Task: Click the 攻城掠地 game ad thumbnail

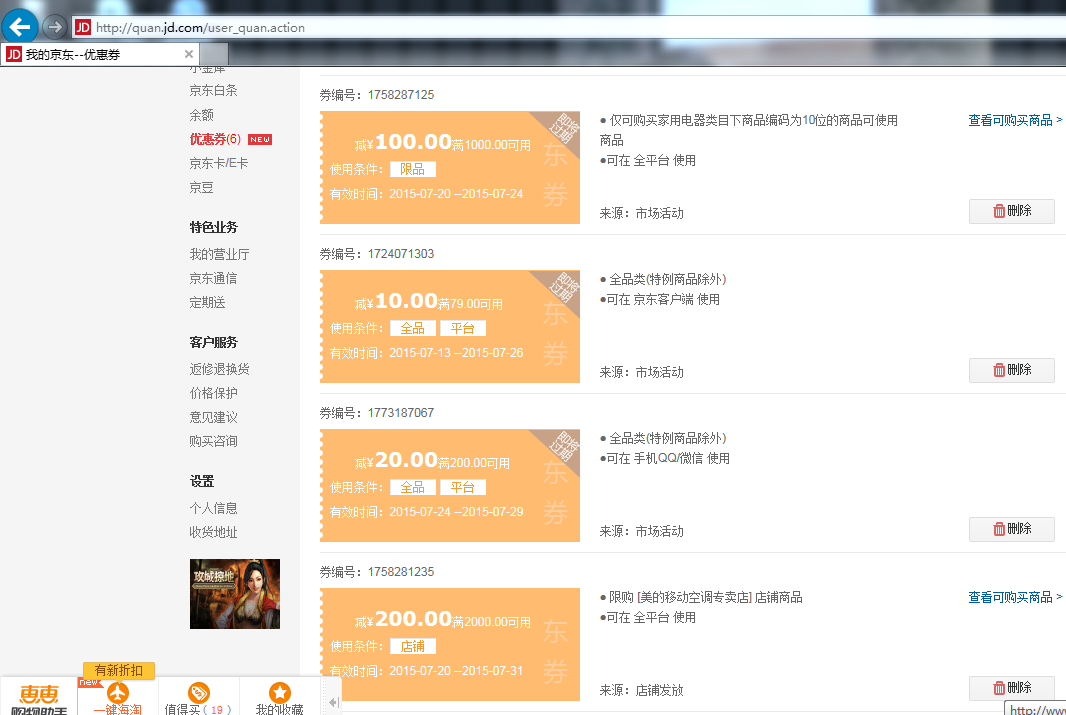Action: click(235, 593)
